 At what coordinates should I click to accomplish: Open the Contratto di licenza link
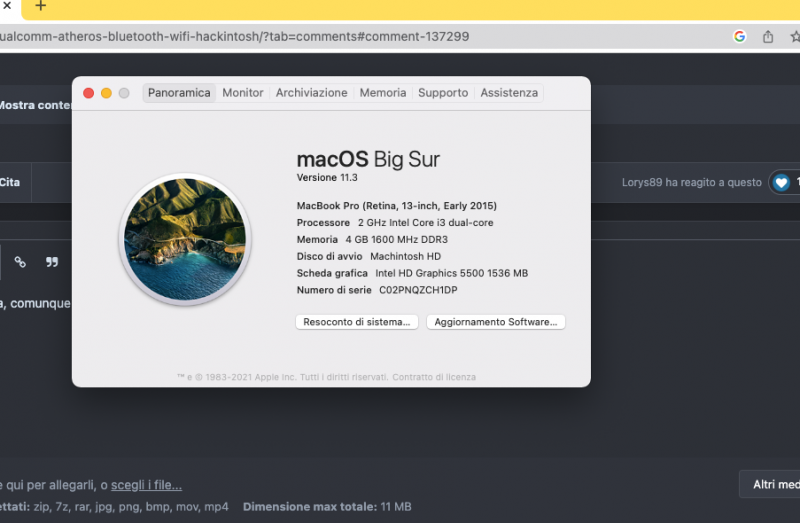coord(434,377)
